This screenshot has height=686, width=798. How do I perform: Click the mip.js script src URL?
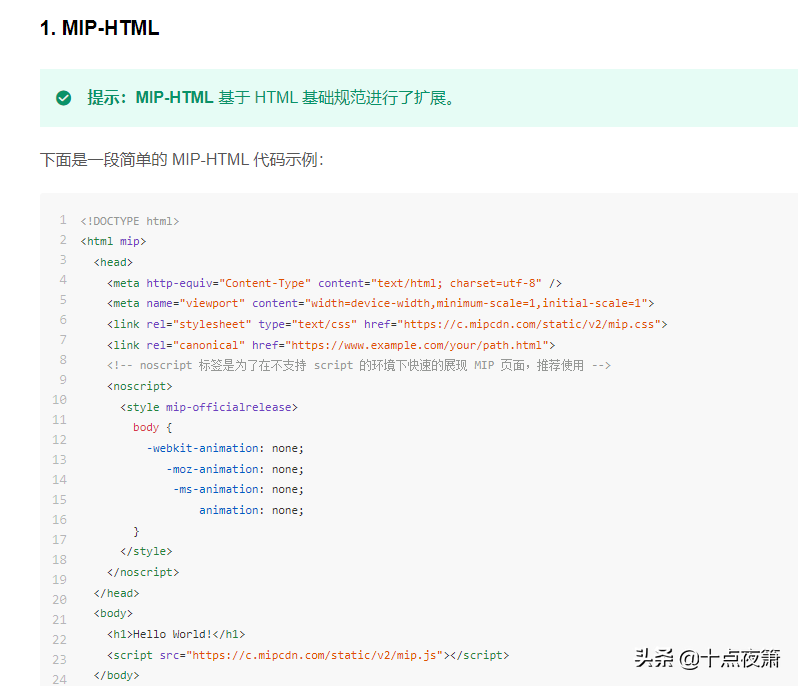(x=314, y=655)
